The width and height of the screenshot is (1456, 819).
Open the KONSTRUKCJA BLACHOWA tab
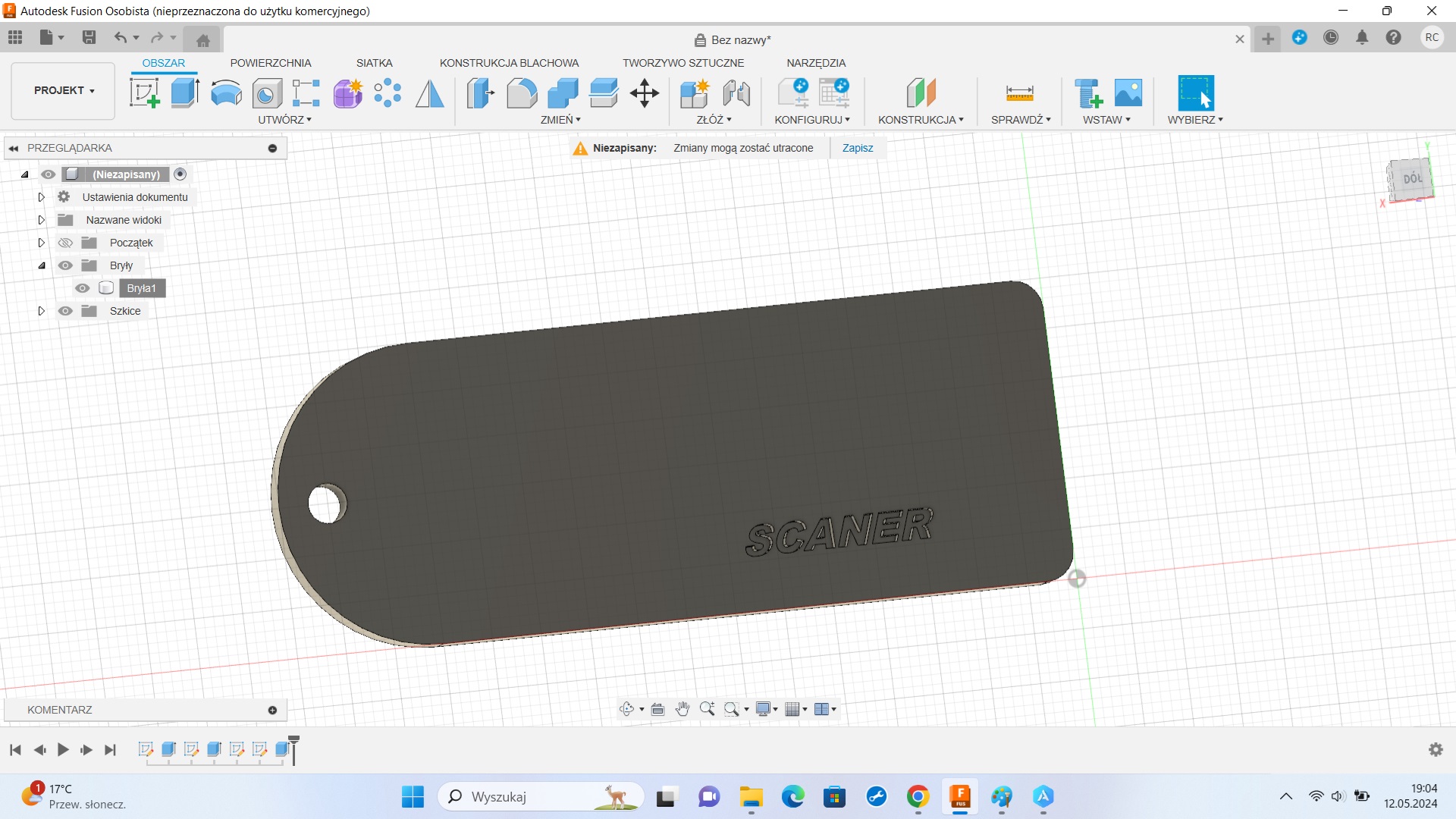pos(510,63)
